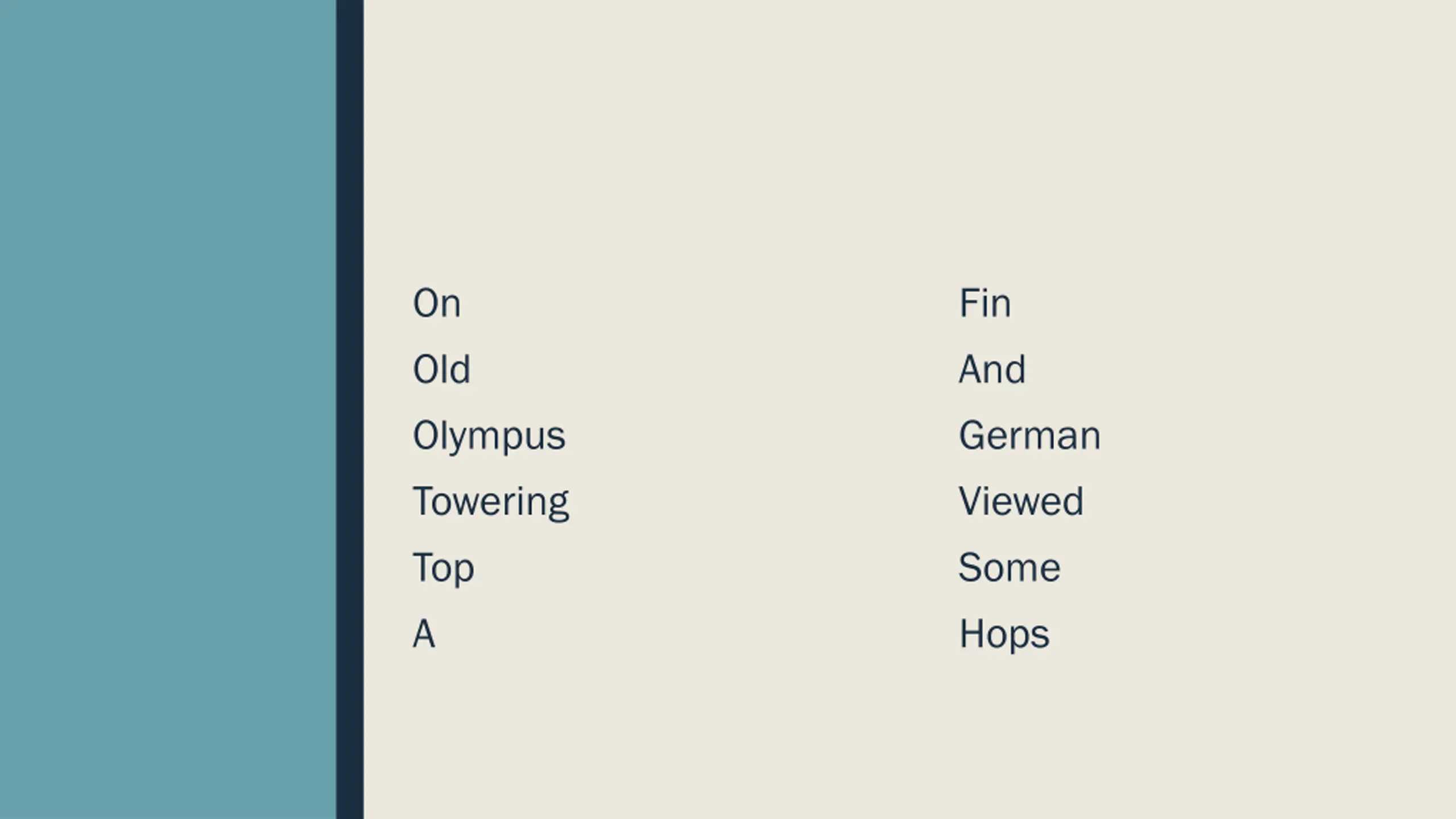The width and height of the screenshot is (1456, 819).
Task: Select the word Old
Action: [x=441, y=369]
